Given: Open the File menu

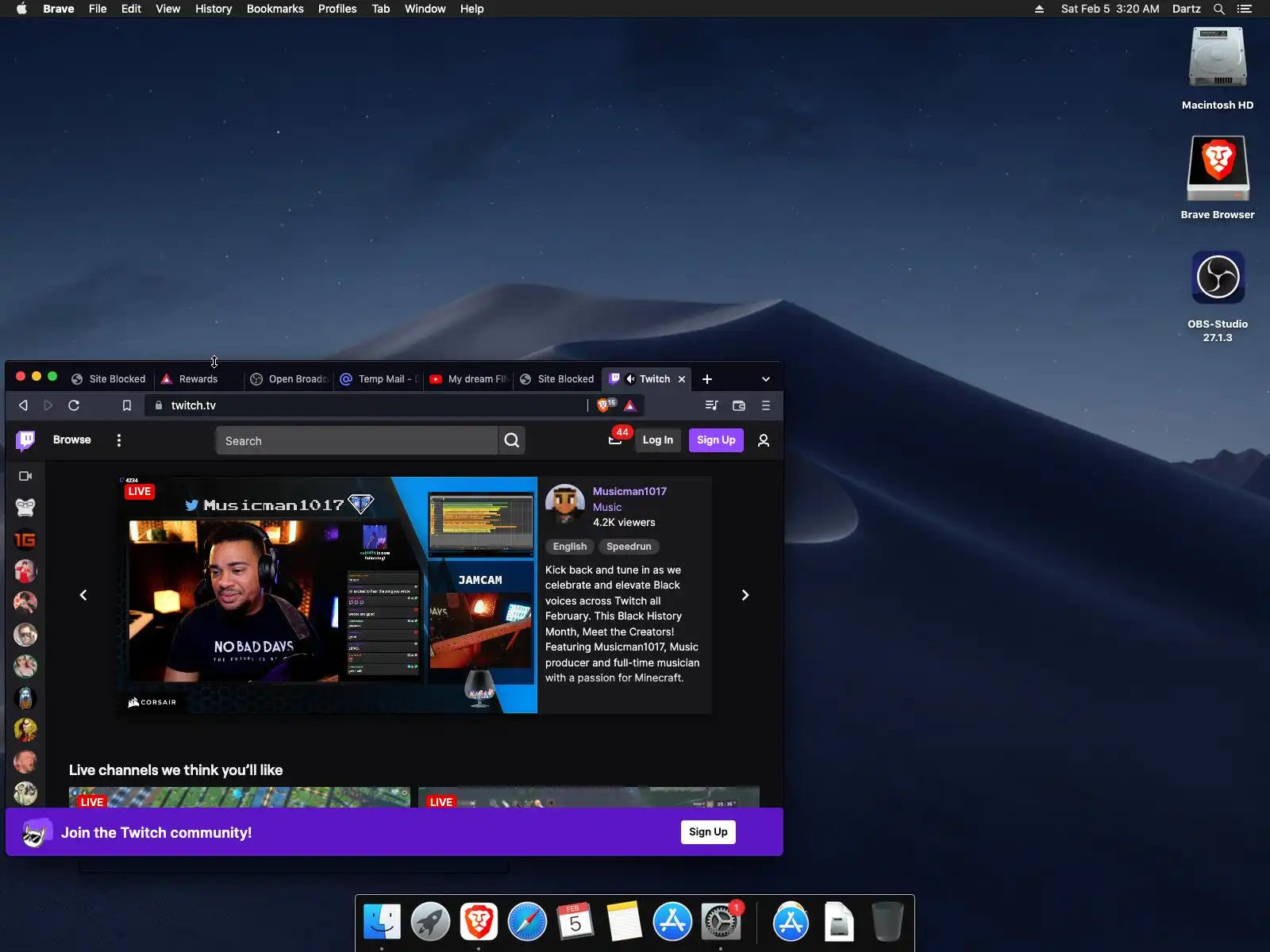Looking at the screenshot, I should 98,9.
